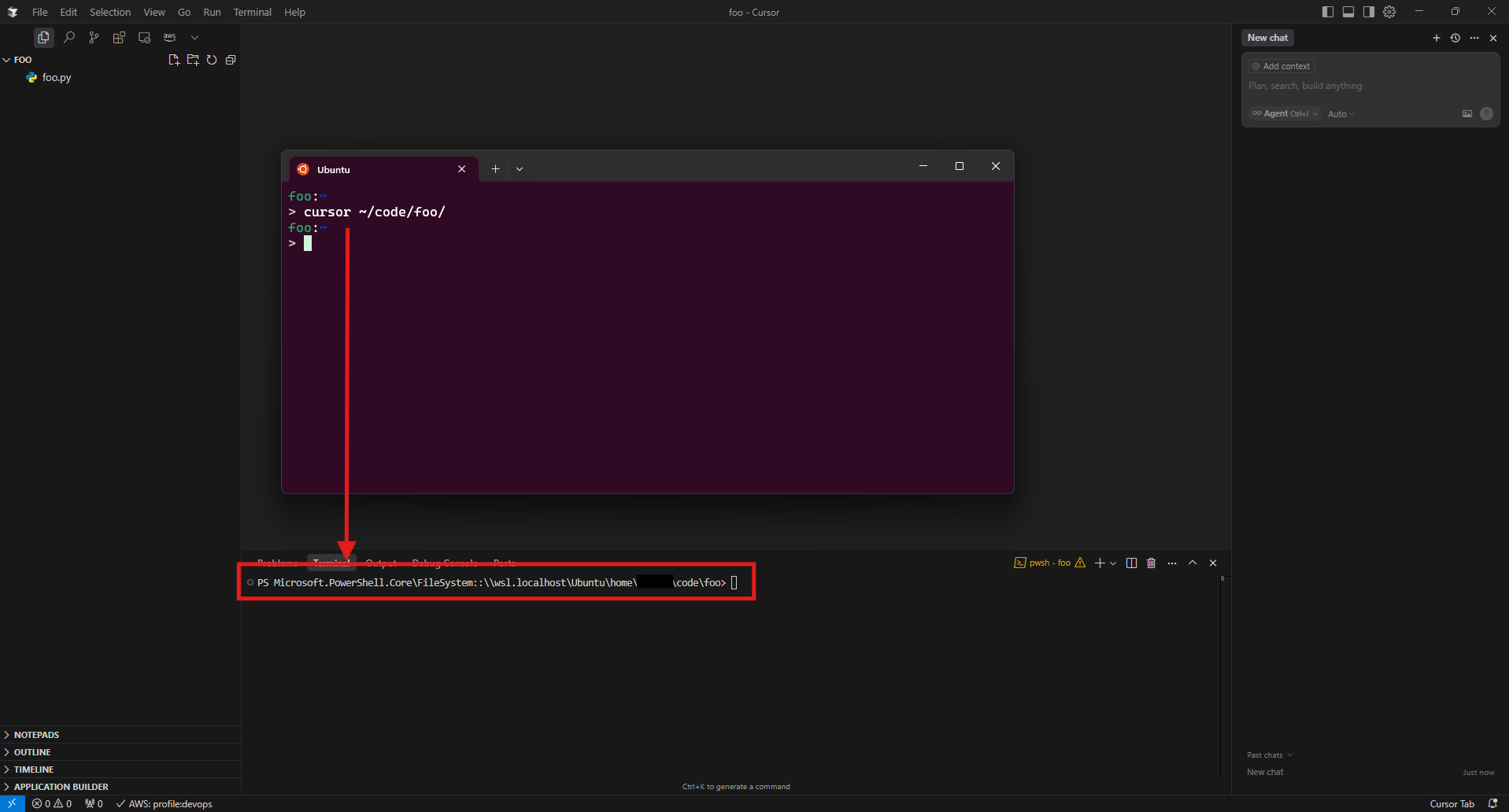The width and height of the screenshot is (1509, 812).
Task: Open the terminal launch profile dropdown
Action: (x=1113, y=563)
